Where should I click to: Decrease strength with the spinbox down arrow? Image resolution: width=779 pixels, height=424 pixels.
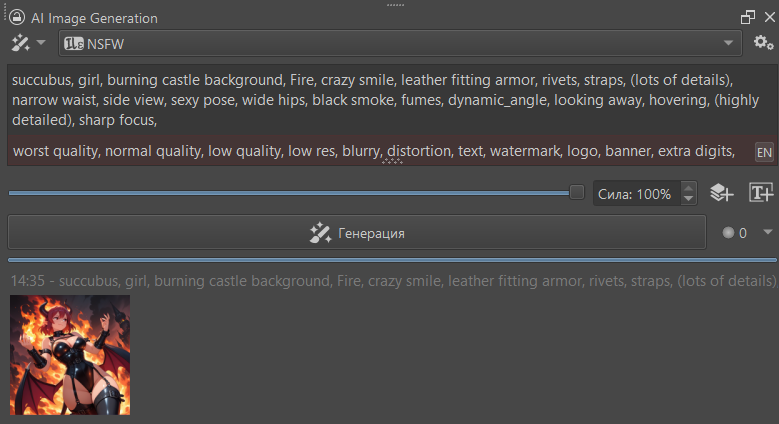688,199
